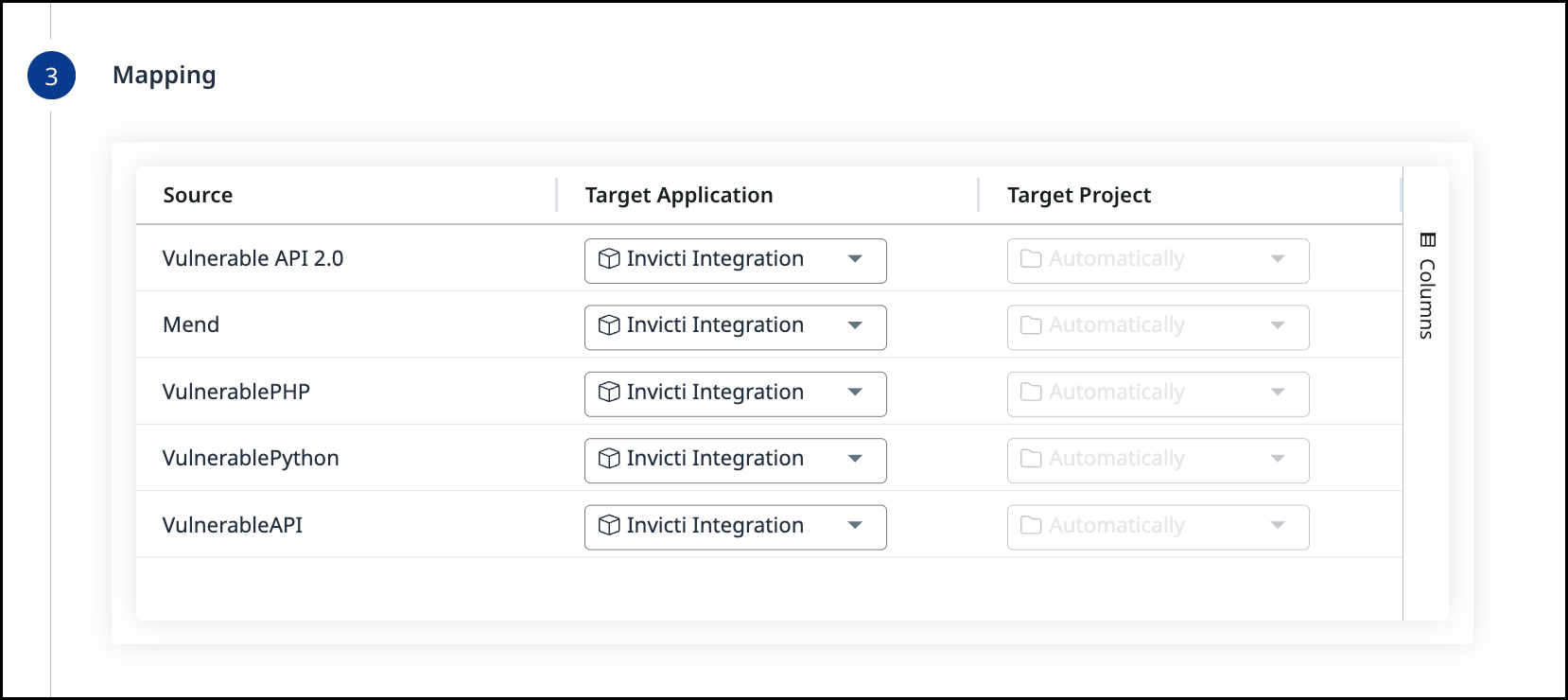
Task: Click the cube icon in the VulnerablePHP row
Action: pos(609,393)
